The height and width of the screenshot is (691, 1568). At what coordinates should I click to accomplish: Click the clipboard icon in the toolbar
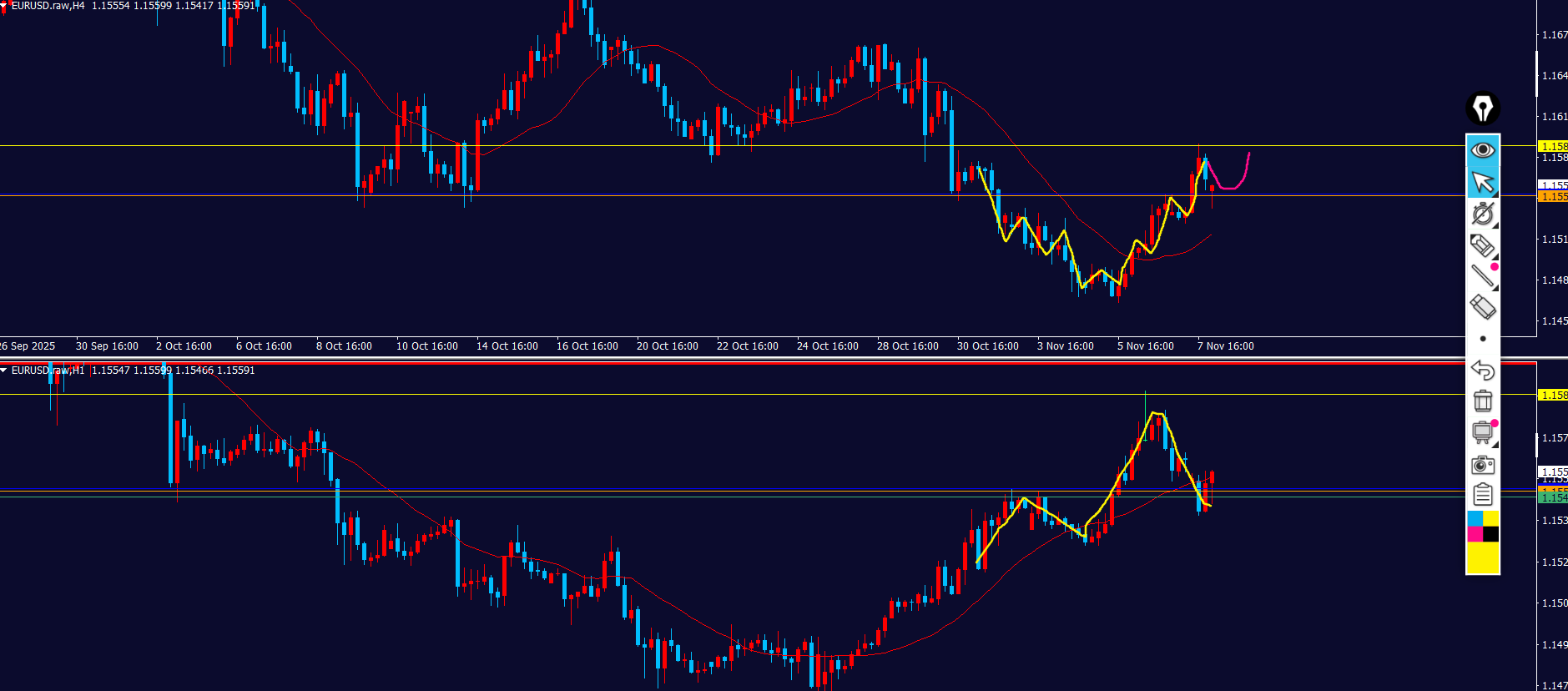click(x=1482, y=495)
